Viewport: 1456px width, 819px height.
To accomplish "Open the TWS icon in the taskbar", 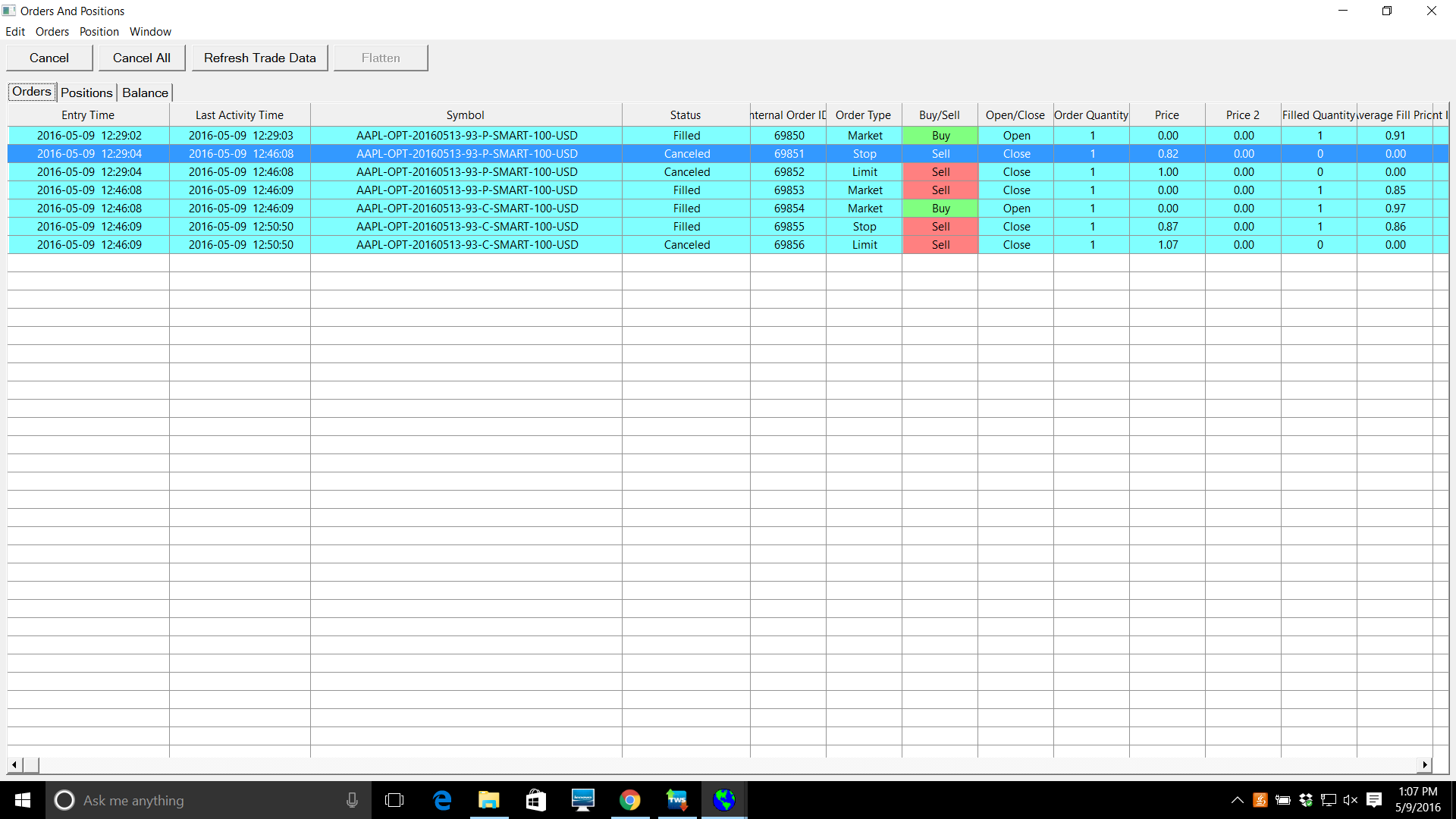I will pos(676,800).
